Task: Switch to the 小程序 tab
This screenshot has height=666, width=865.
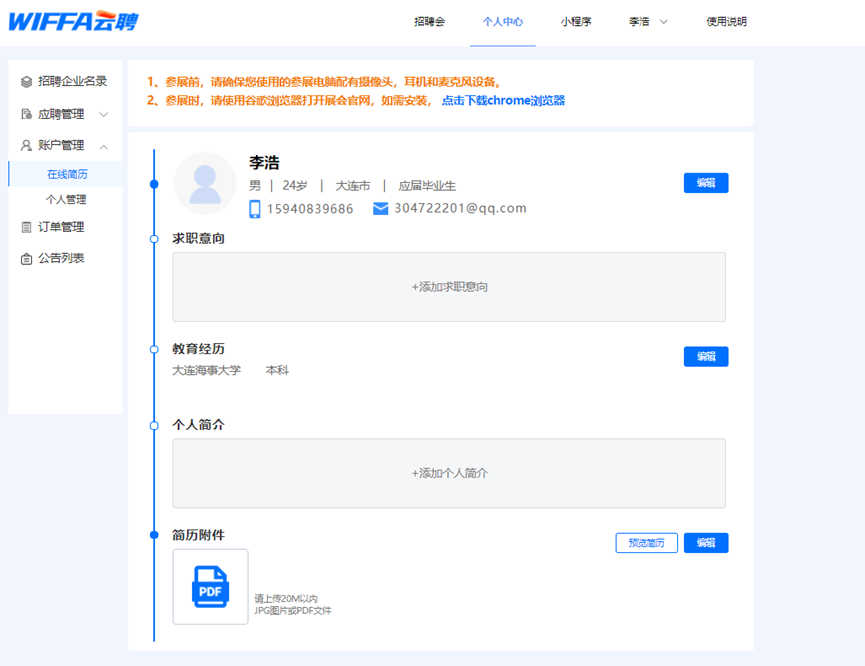Action: coord(576,22)
